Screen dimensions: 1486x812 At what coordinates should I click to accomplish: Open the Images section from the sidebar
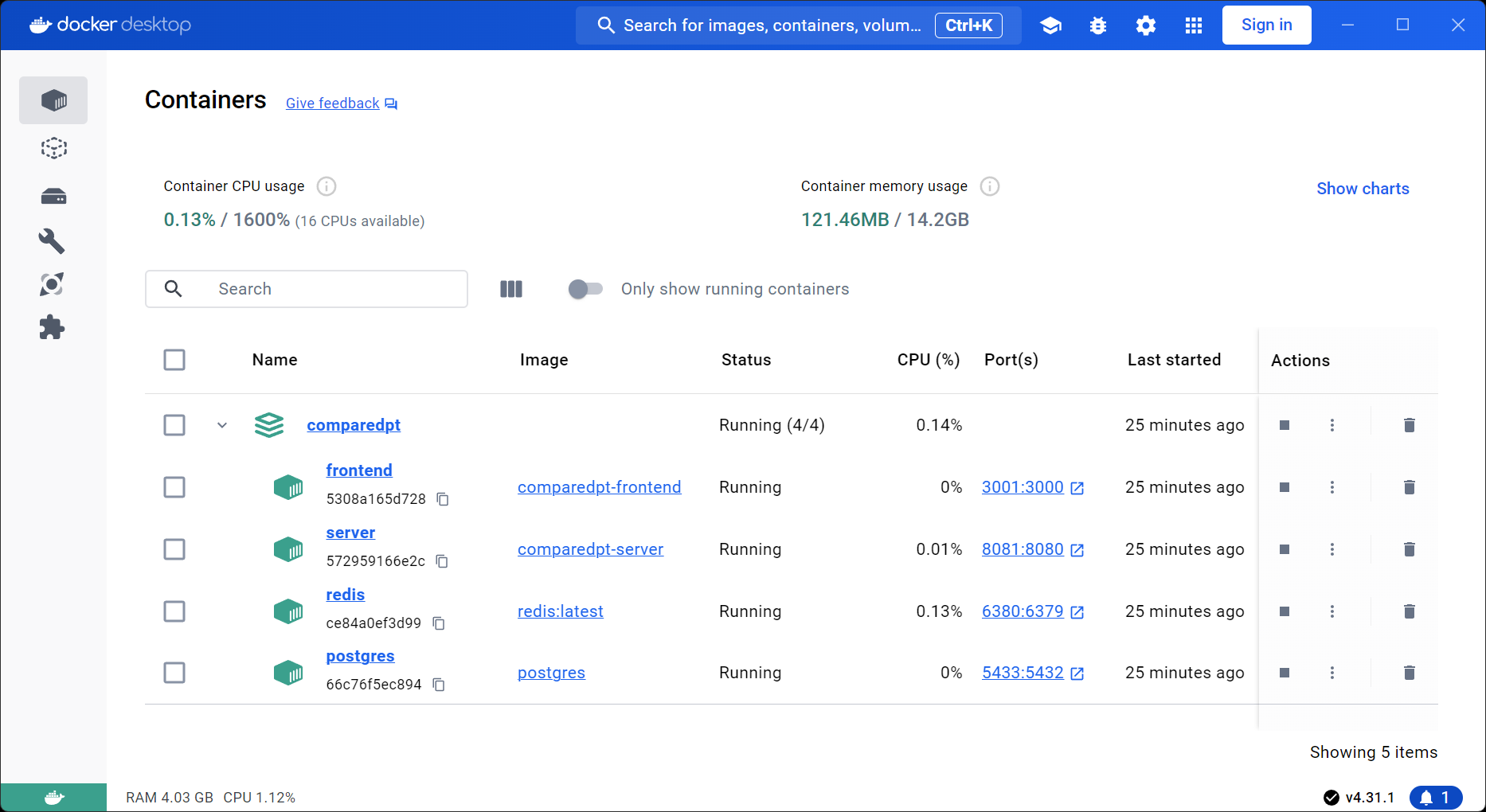click(x=53, y=148)
